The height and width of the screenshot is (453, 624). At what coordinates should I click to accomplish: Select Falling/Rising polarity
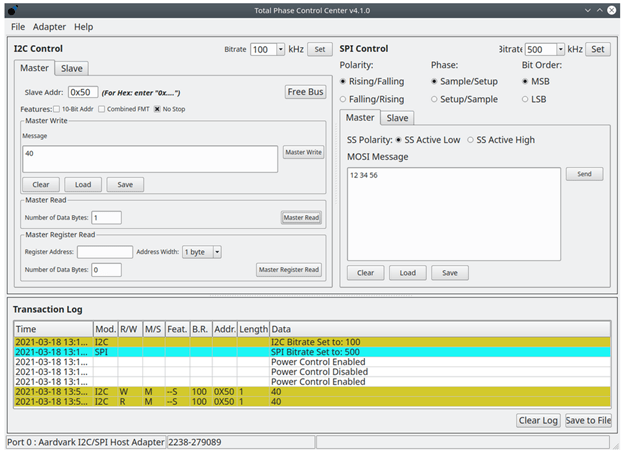(343, 99)
